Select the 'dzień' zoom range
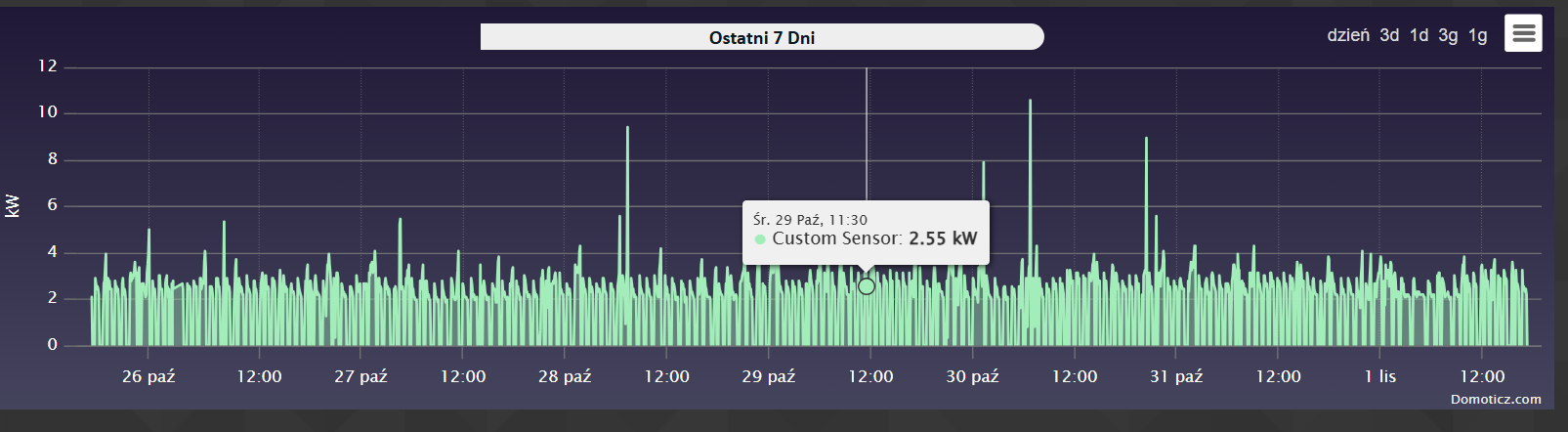This screenshot has width=1568, height=432. point(1347,35)
